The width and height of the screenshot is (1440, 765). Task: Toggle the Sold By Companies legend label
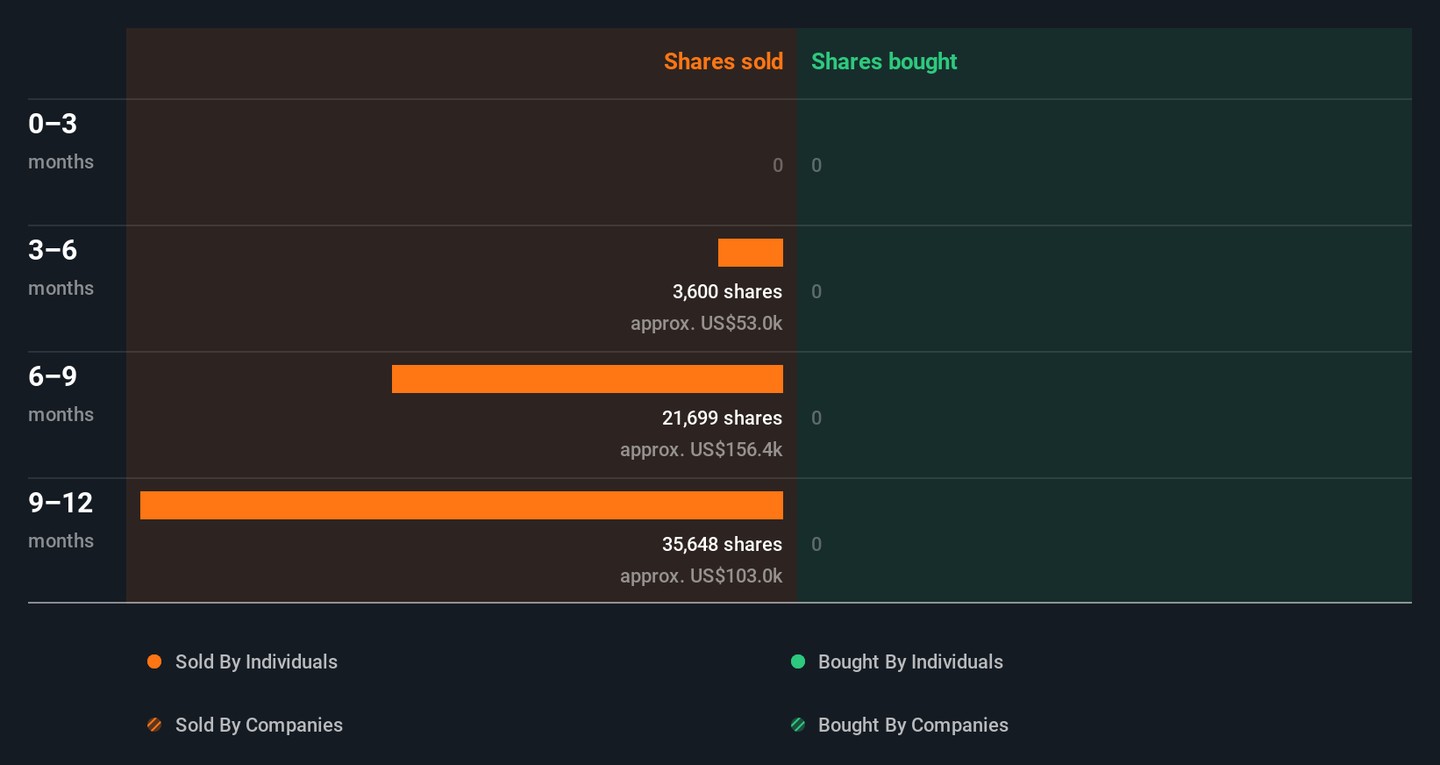click(259, 725)
